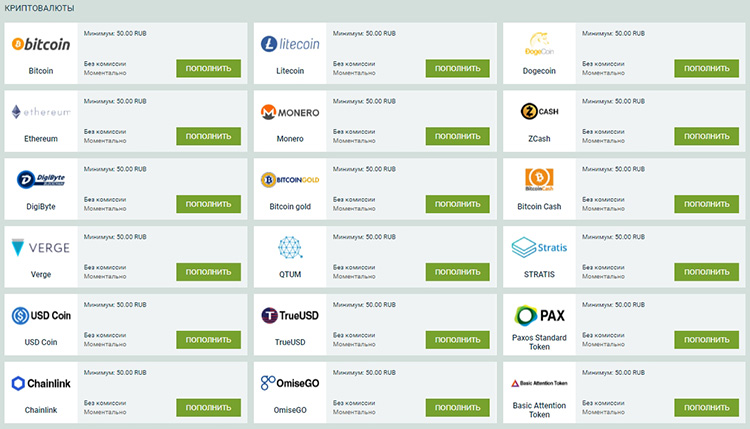This screenshot has height=429, width=750.
Task: Click the ZCash logo icon
Action: [539, 112]
